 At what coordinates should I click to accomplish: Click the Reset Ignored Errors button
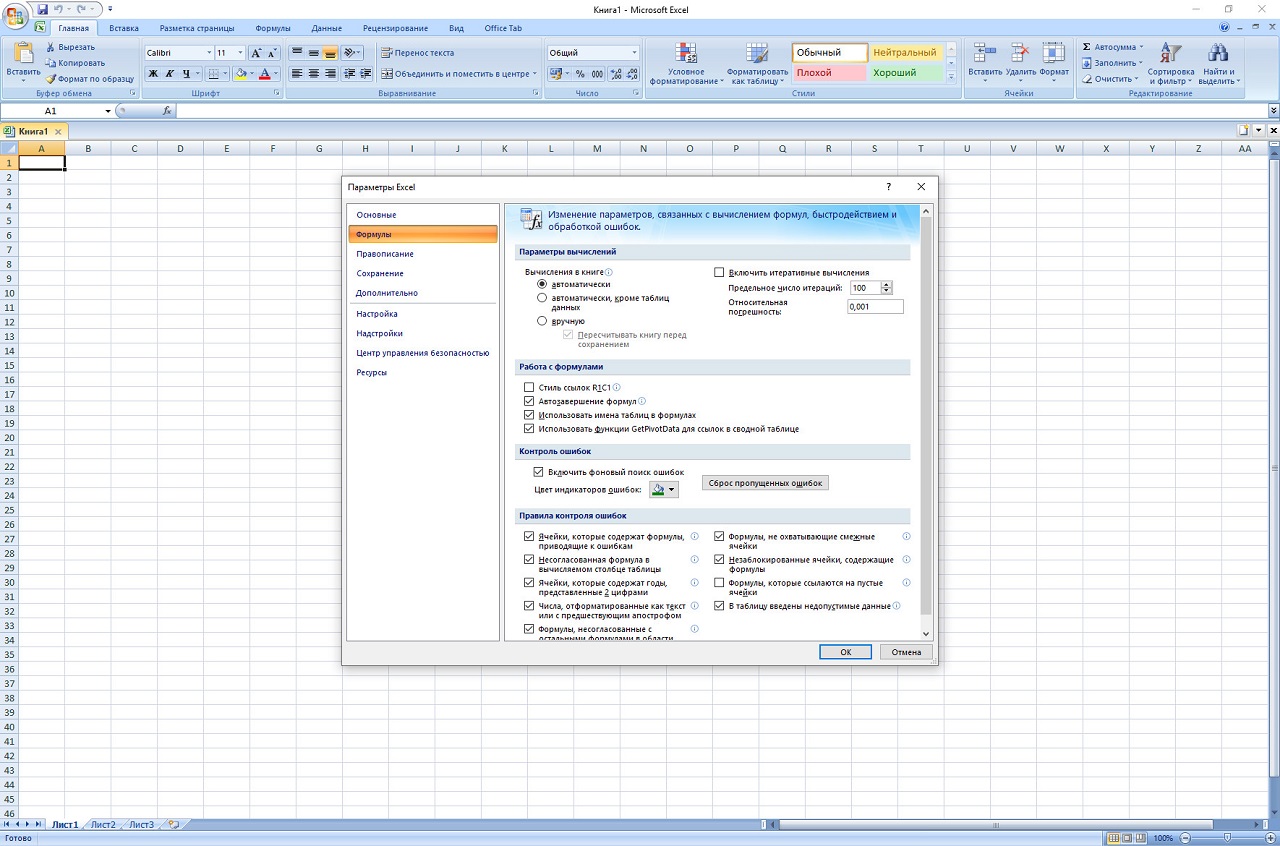tap(765, 483)
